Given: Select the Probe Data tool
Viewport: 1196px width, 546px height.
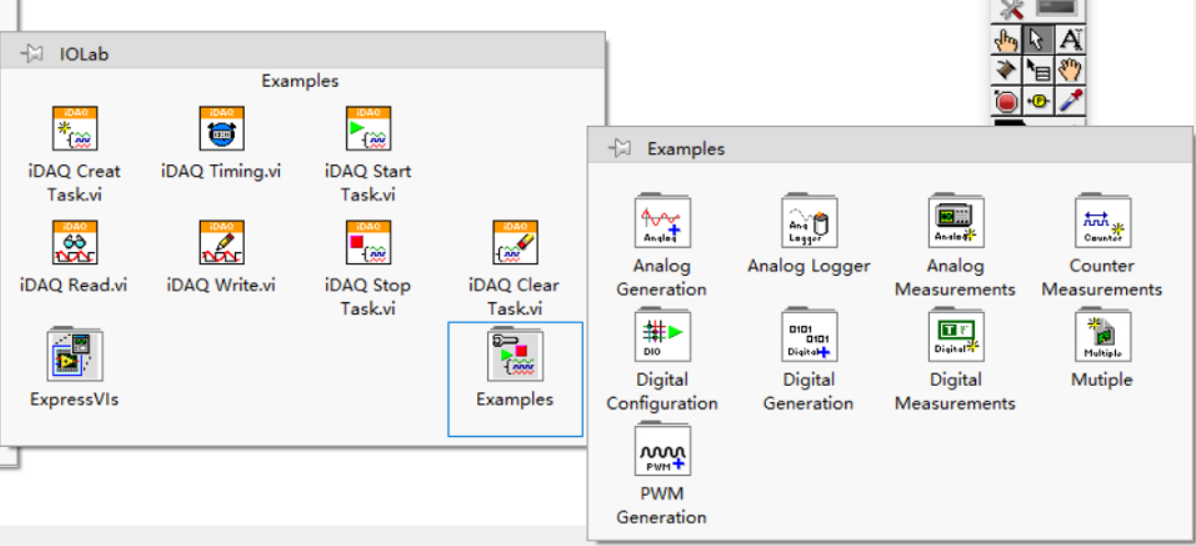Looking at the screenshot, I should (x=1037, y=101).
